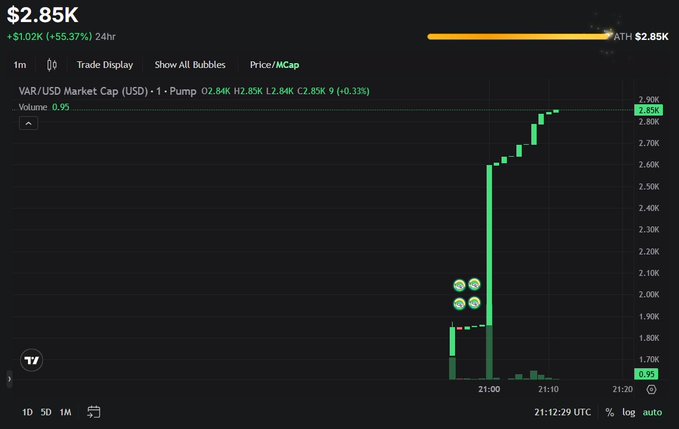679x429 pixels.
Task: Click the top-left trade bubble
Action: pyautogui.click(x=459, y=285)
